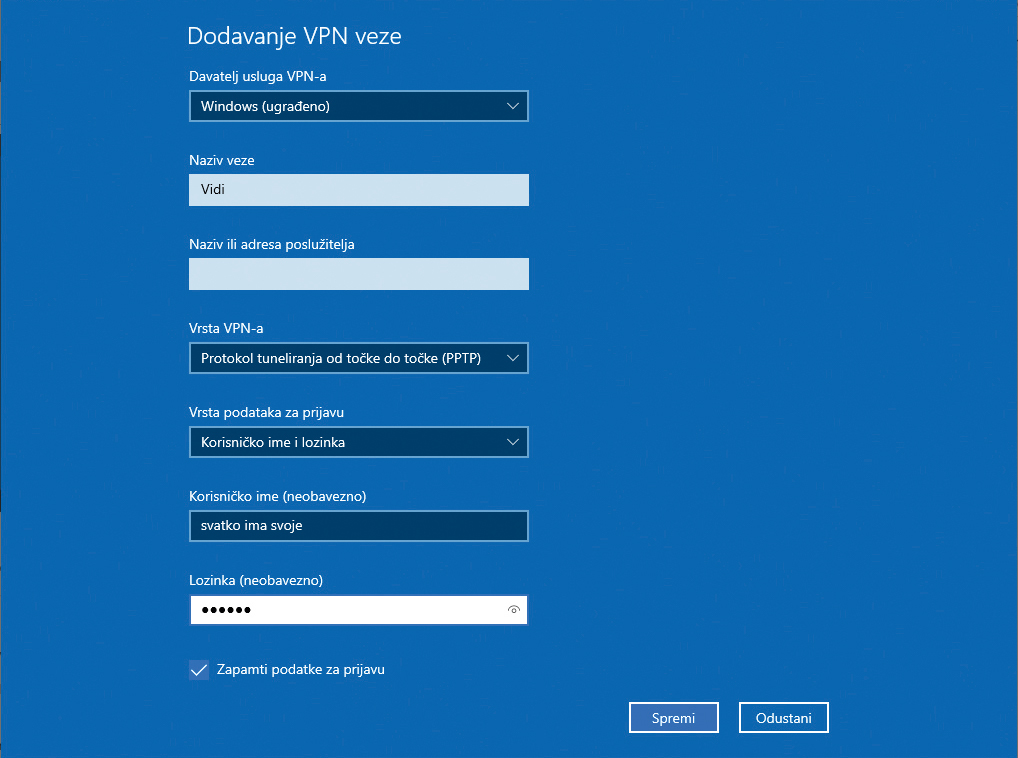Toggle the Zapamti podatke za prijavu checkbox

[199, 670]
